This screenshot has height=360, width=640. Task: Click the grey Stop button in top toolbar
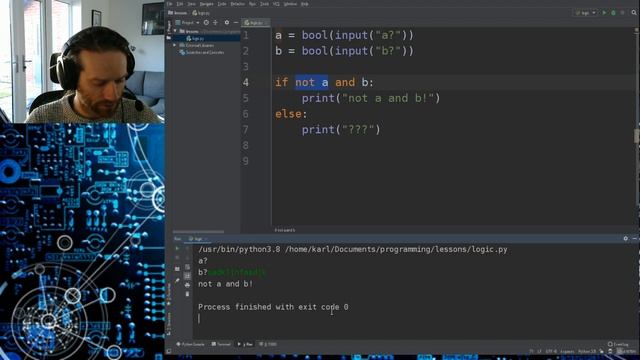point(622,13)
